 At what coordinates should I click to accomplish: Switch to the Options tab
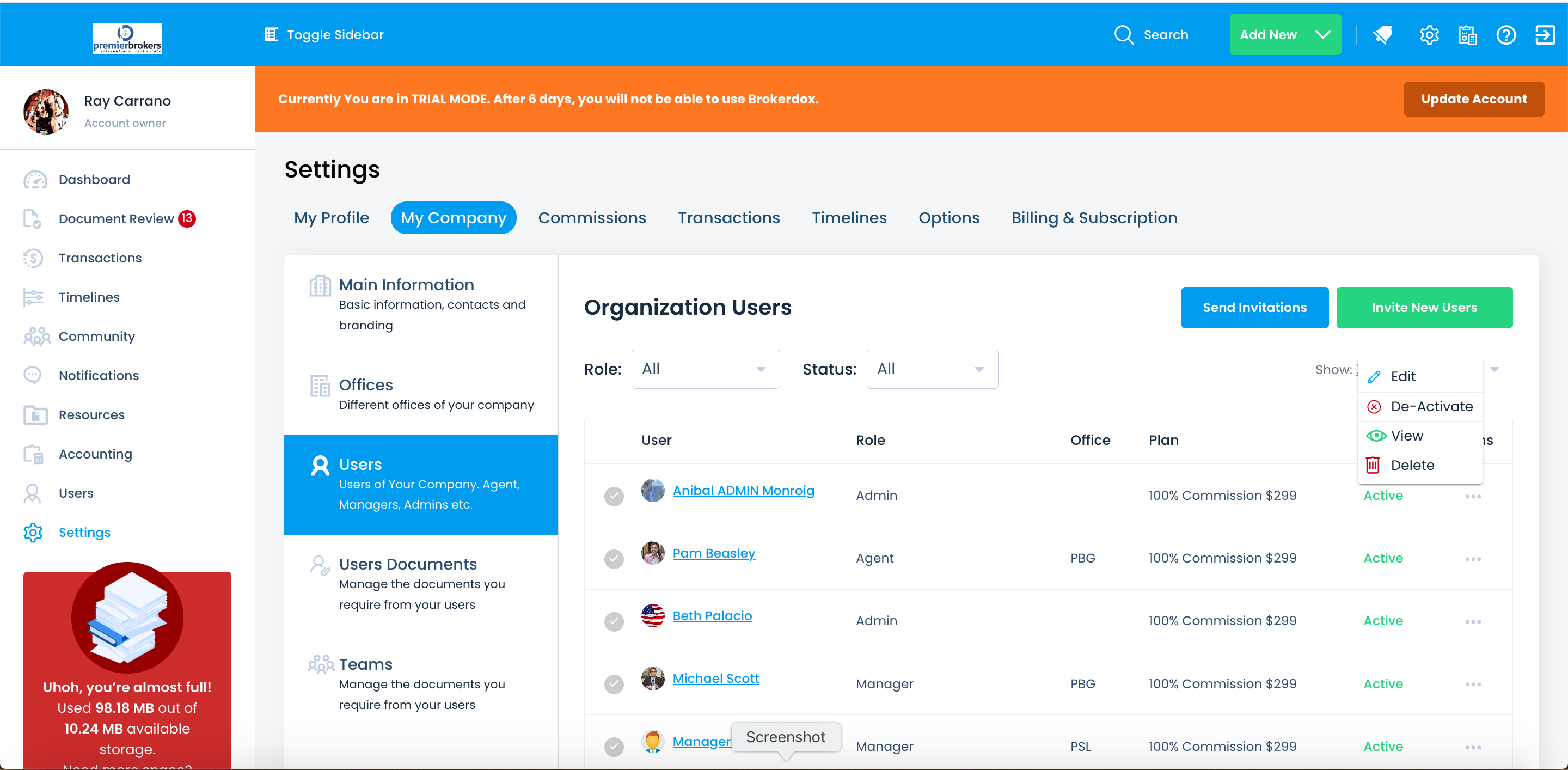tap(949, 218)
